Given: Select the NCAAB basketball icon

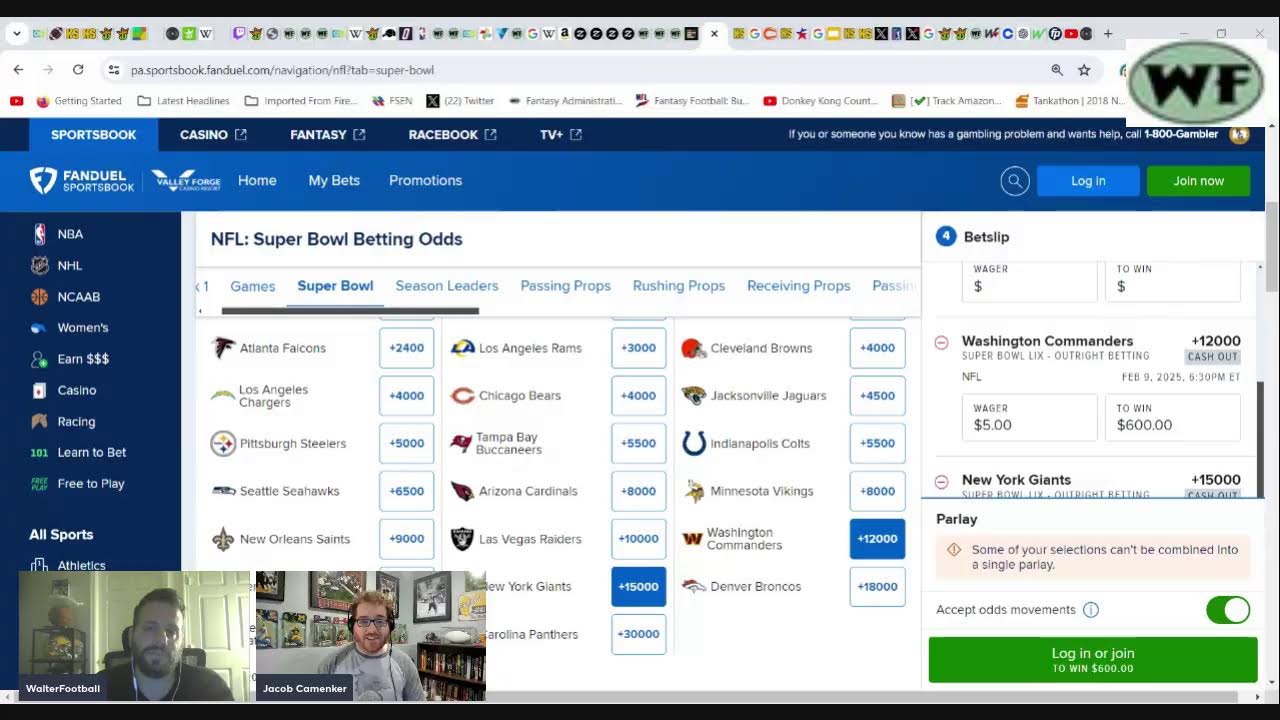Looking at the screenshot, I should pos(39,296).
